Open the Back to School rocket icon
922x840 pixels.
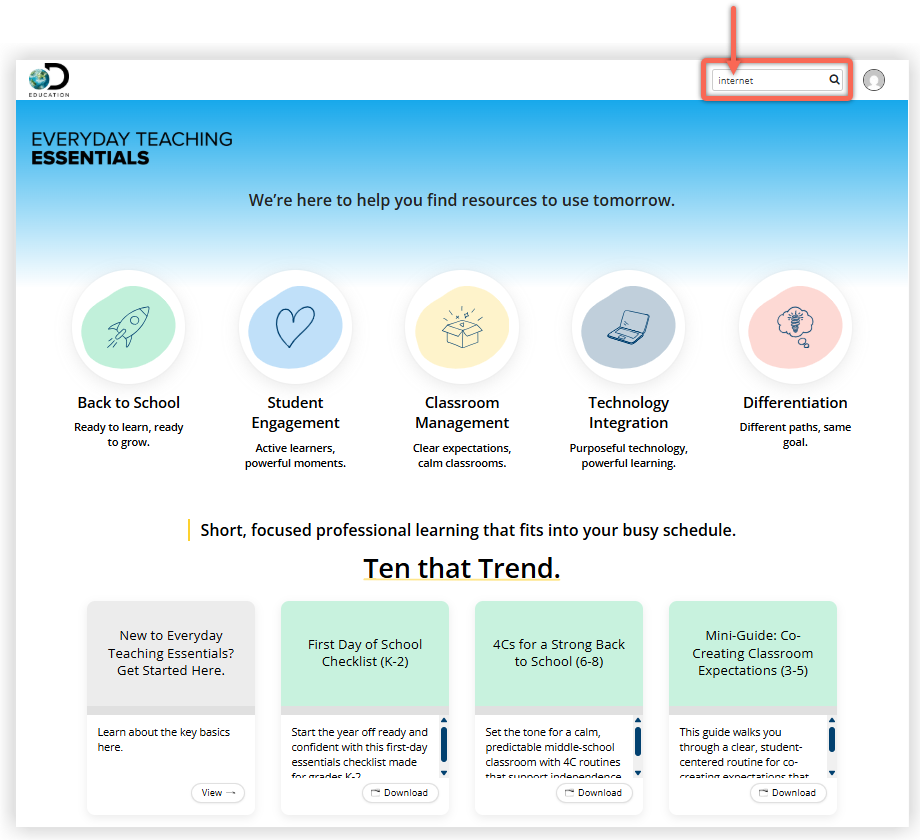point(128,327)
